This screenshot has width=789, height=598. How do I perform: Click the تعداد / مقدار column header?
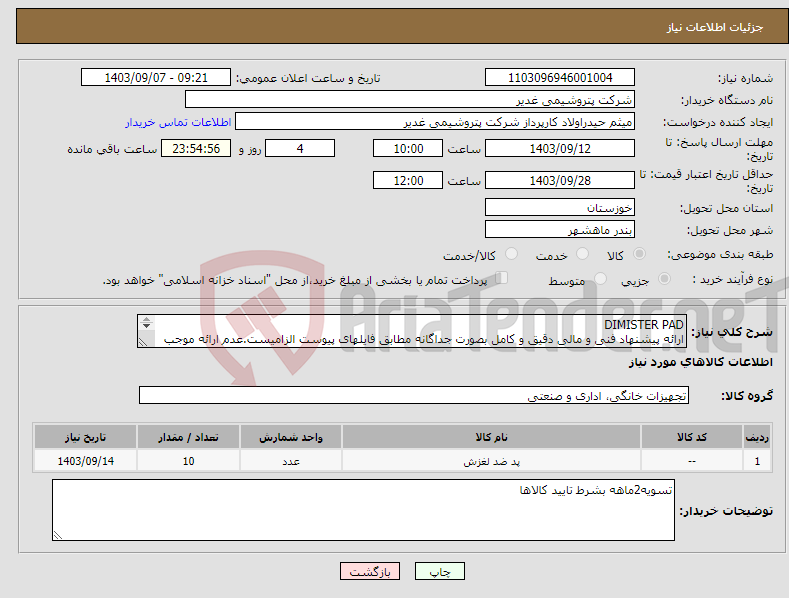point(188,437)
